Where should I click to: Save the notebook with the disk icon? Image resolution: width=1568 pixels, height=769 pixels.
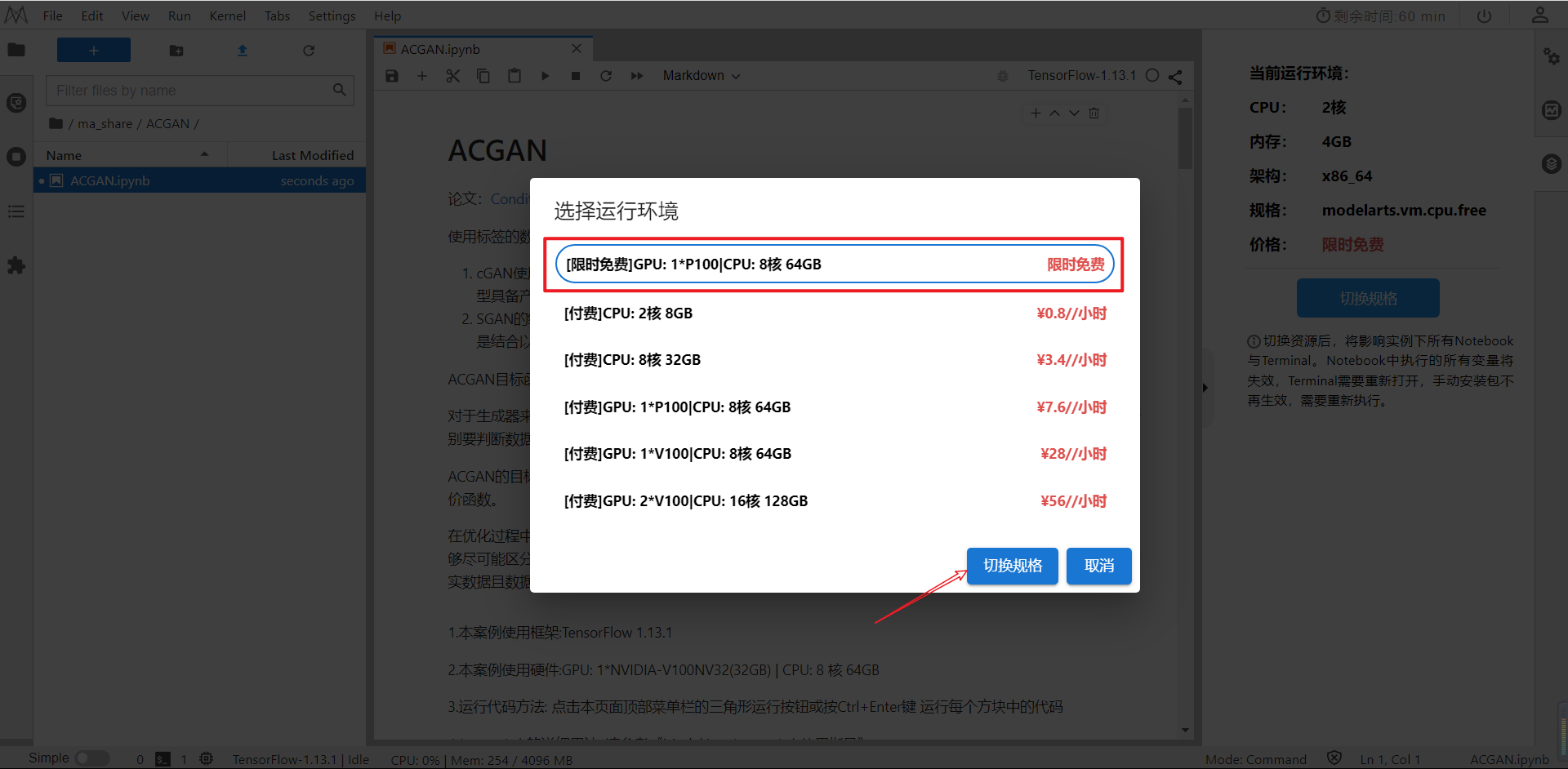click(392, 76)
